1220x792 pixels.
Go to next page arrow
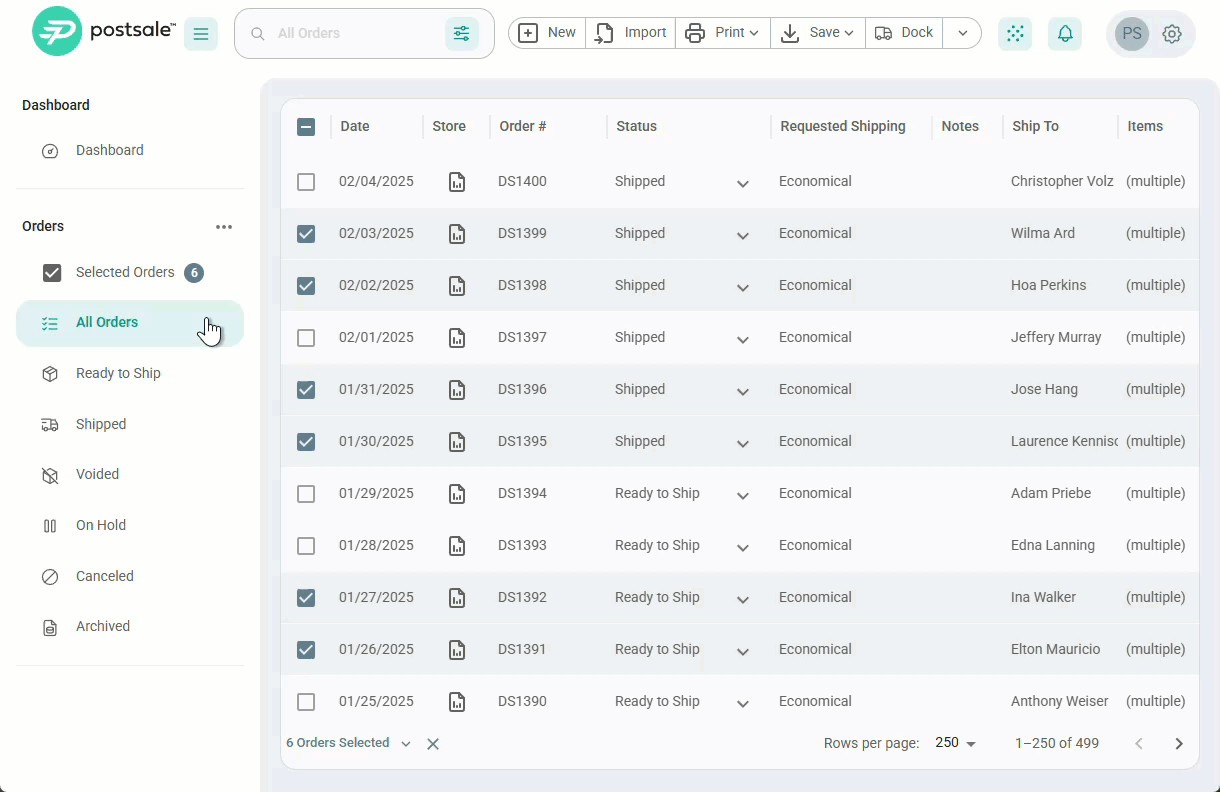coord(1179,744)
